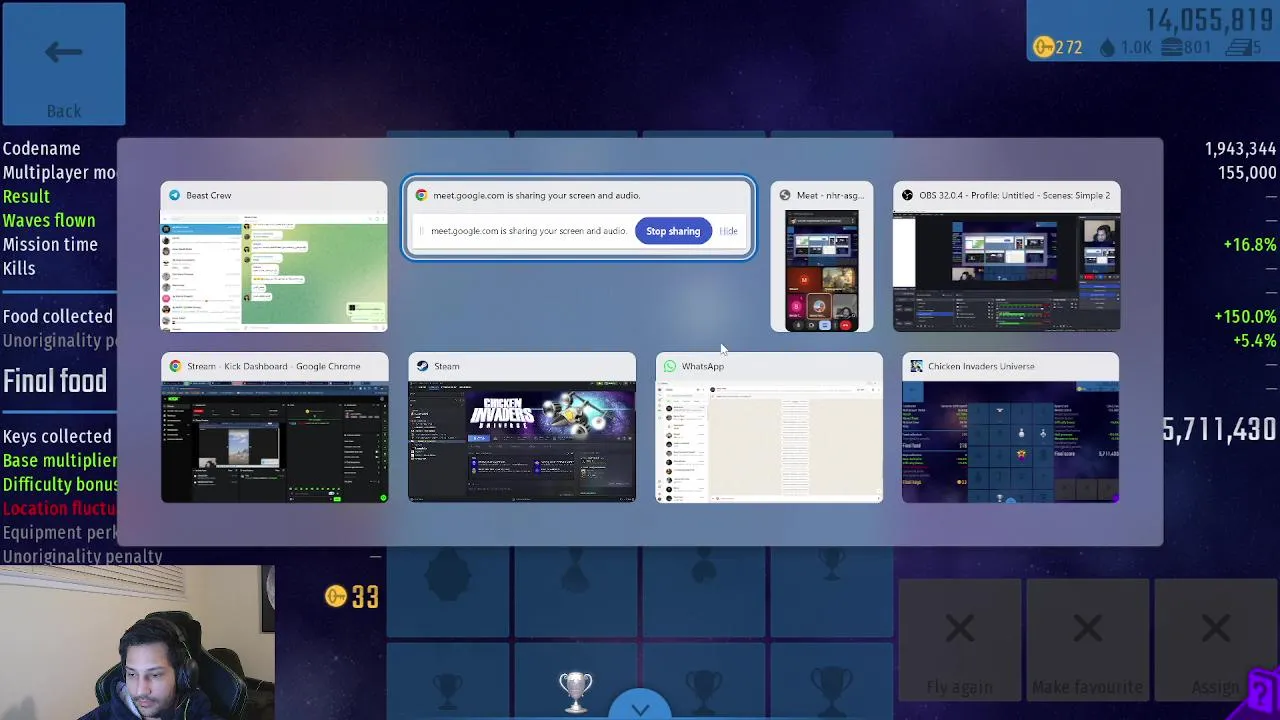Click the Chrome icon on meet.google.com sharing window
Image resolution: width=1280 pixels, height=720 pixels.
tap(421, 196)
